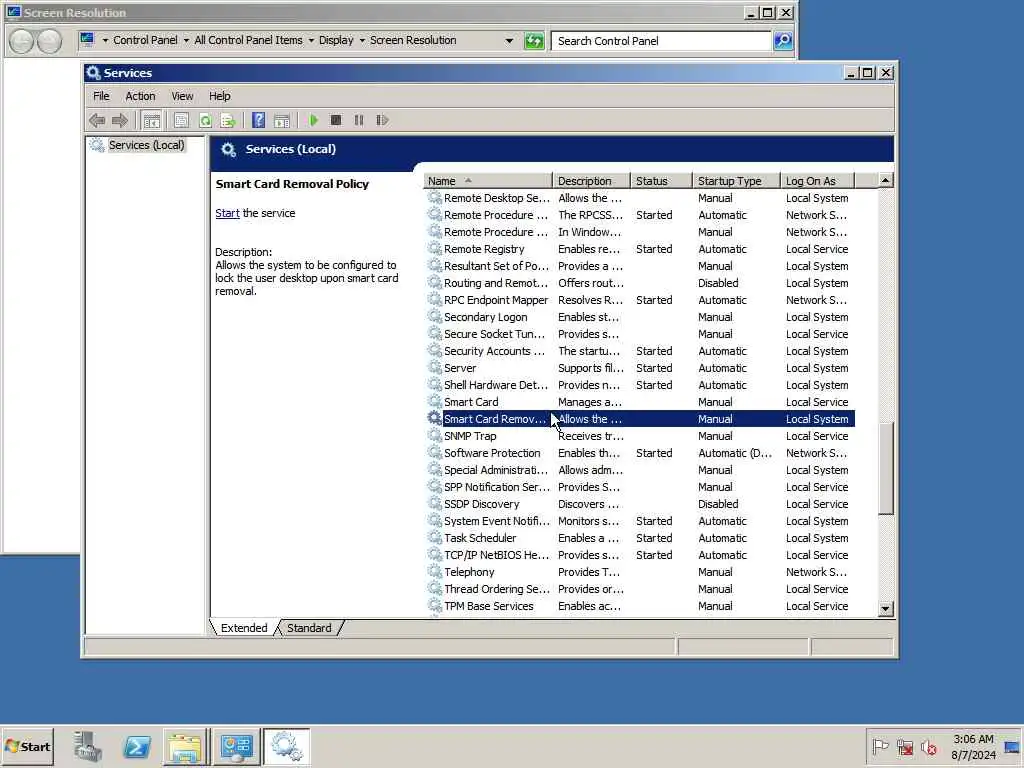This screenshot has width=1024, height=768.
Task: Sort by the Log On As column header
Action: [817, 181]
